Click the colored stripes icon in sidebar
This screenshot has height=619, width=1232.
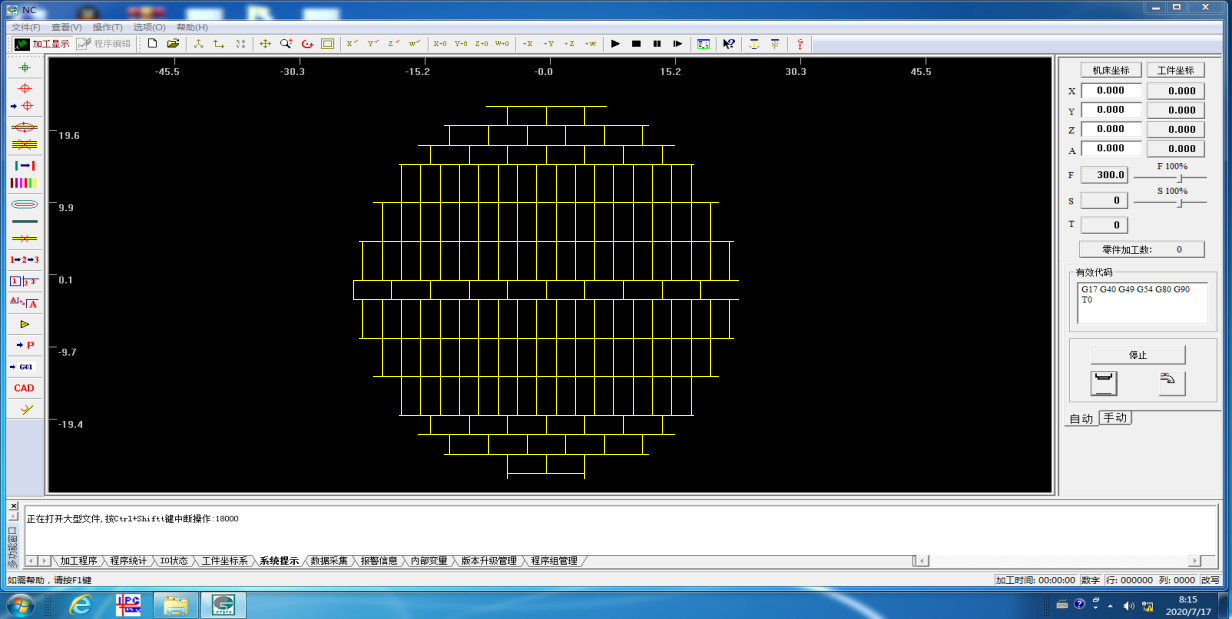[x=24, y=183]
